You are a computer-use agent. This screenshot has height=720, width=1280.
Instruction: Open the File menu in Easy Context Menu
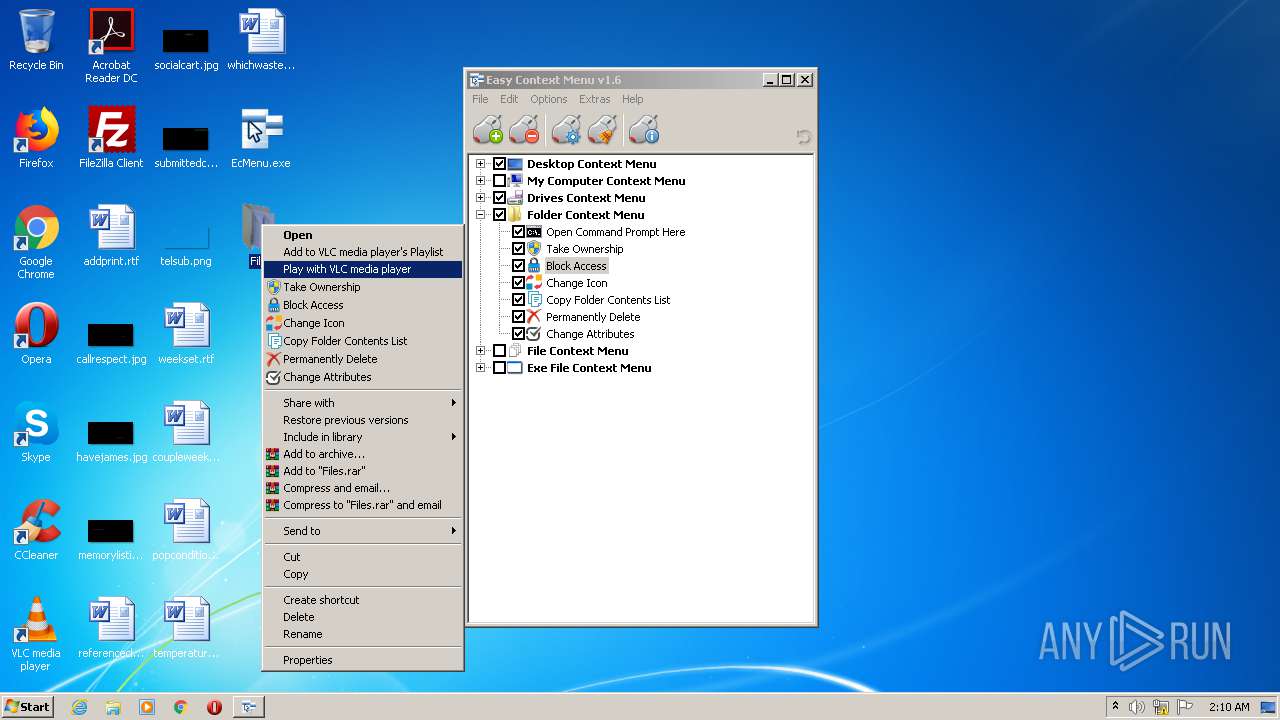pos(480,99)
